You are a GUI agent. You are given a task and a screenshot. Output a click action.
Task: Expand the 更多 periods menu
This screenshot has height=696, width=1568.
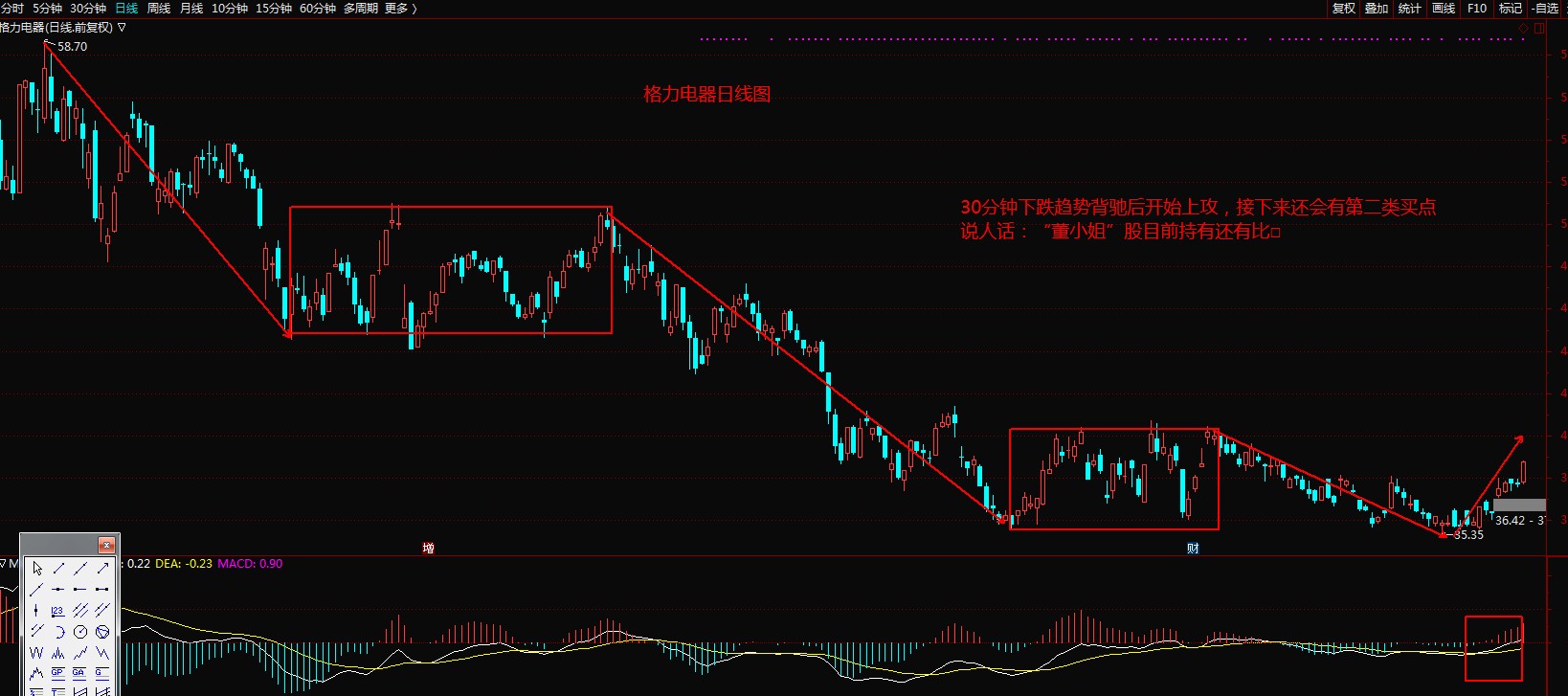pyautogui.click(x=401, y=8)
